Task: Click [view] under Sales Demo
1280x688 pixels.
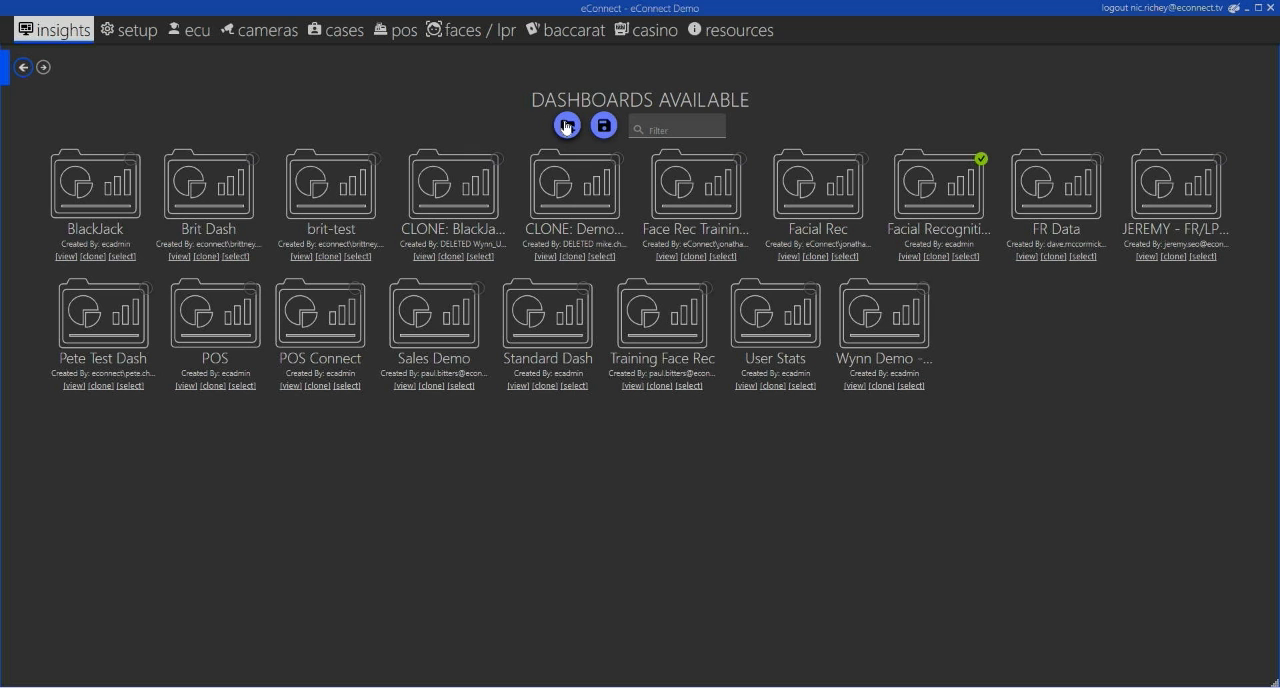Action: pyautogui.click(x=405, y=386)
